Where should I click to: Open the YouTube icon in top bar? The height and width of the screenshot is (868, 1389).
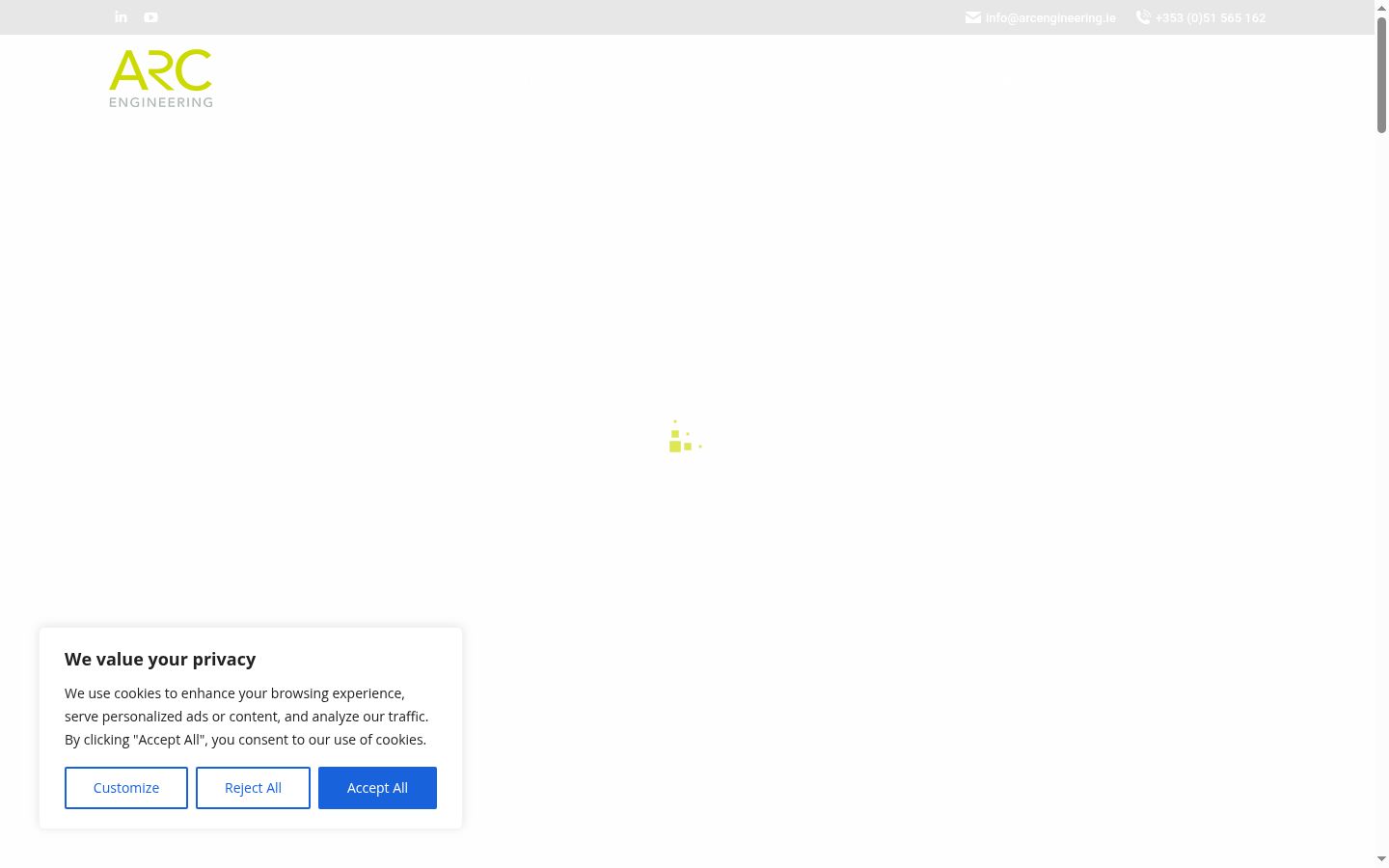(151, 17)
